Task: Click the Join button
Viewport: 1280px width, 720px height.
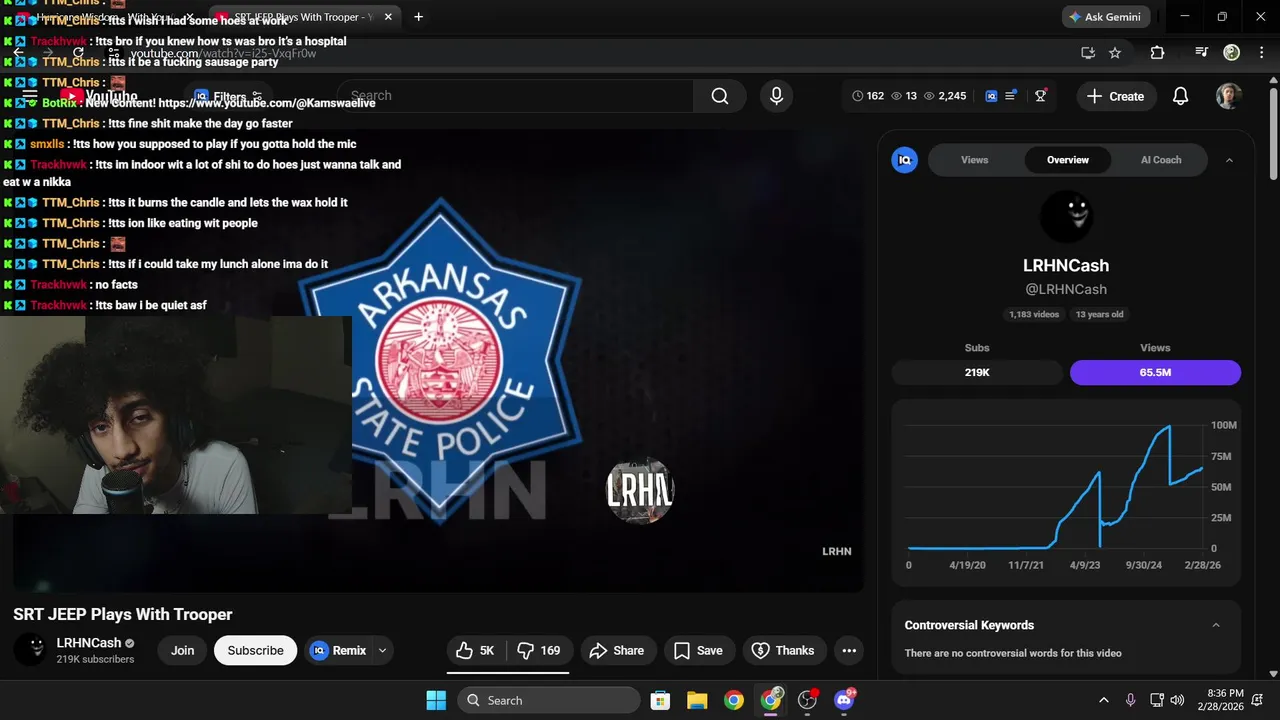Action: tap(182, 650)
